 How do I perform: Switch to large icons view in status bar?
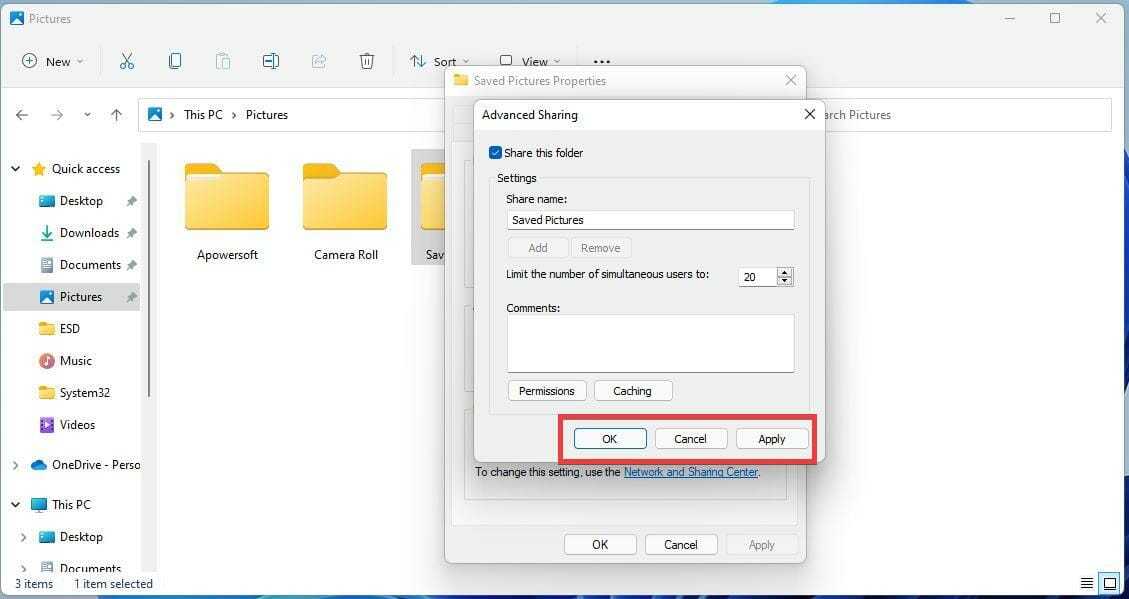[x=1108, y=583]
